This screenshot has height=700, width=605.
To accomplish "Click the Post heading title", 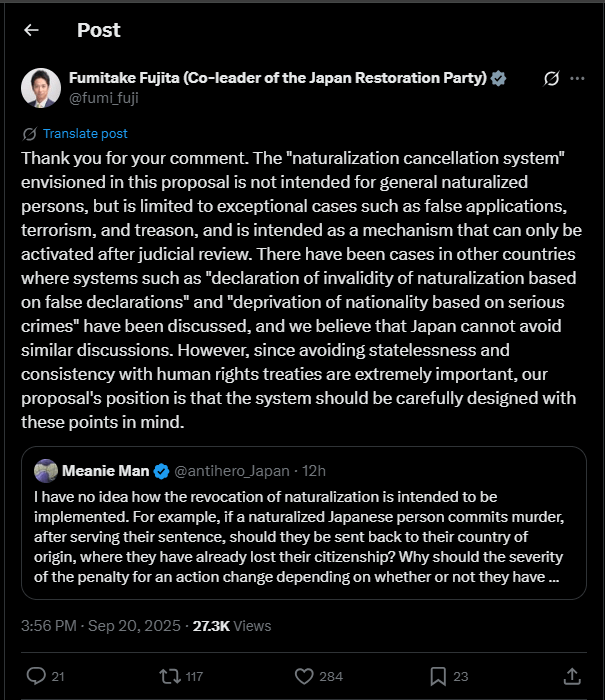I will point(99,30).
